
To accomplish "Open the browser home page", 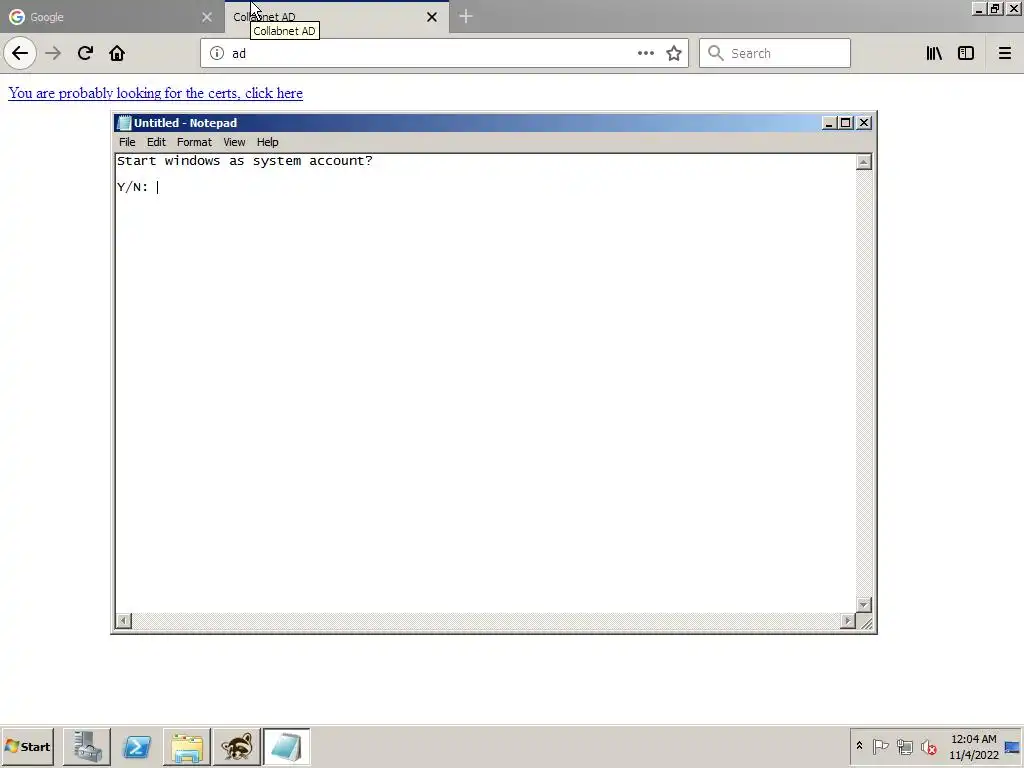I will pyautogui.click(x=117, y=53).
